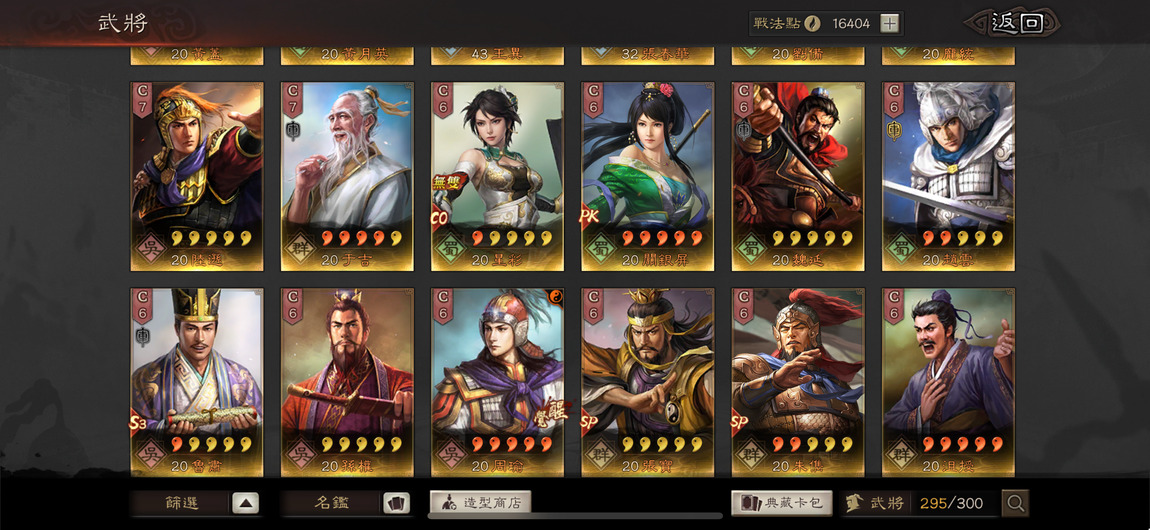Select the 孫權 general card

pos(347,382)
